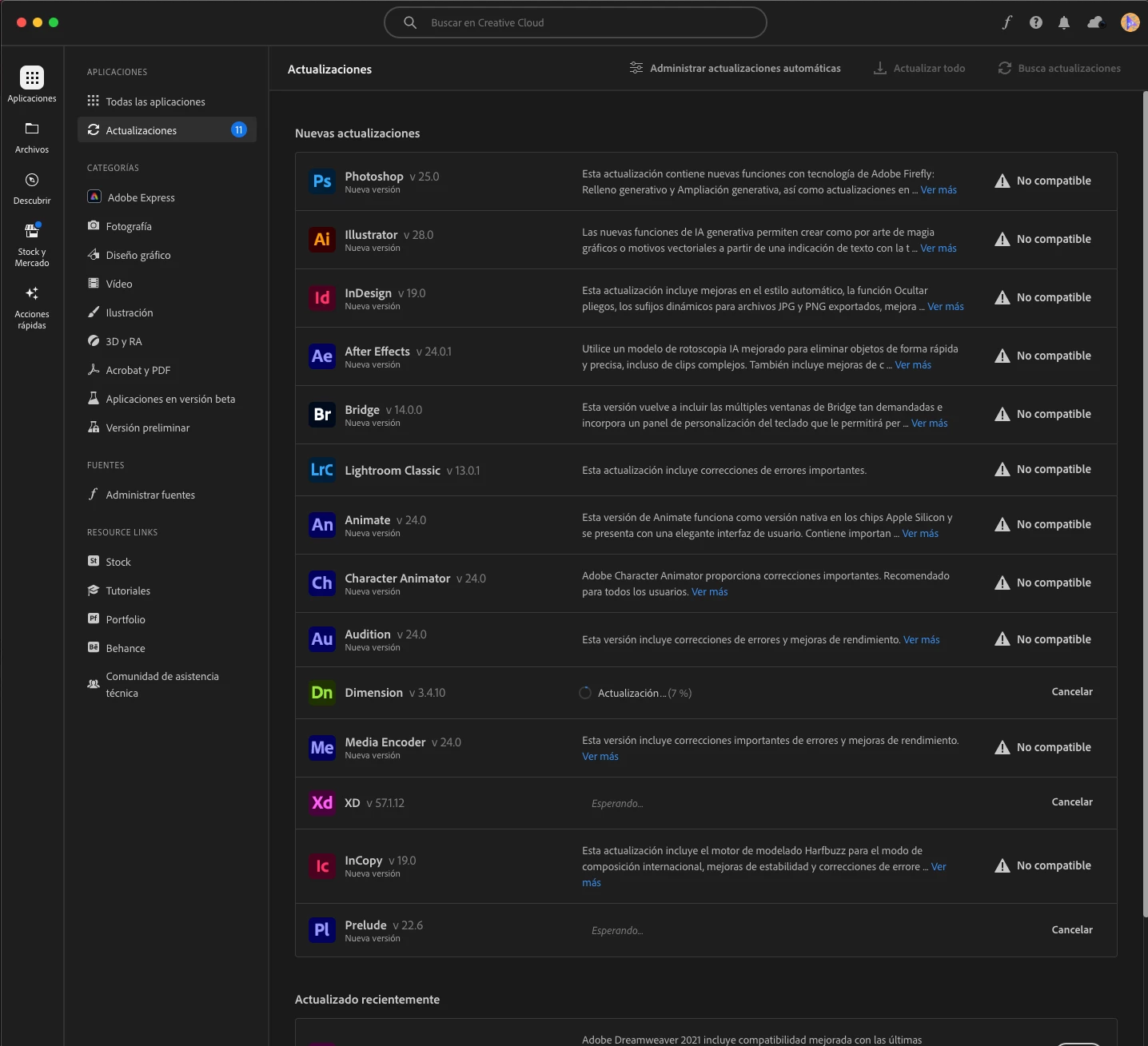The width and height of the screenshot is (1148, 1046).
Task: Click the XD app icon
Action: 322,803
